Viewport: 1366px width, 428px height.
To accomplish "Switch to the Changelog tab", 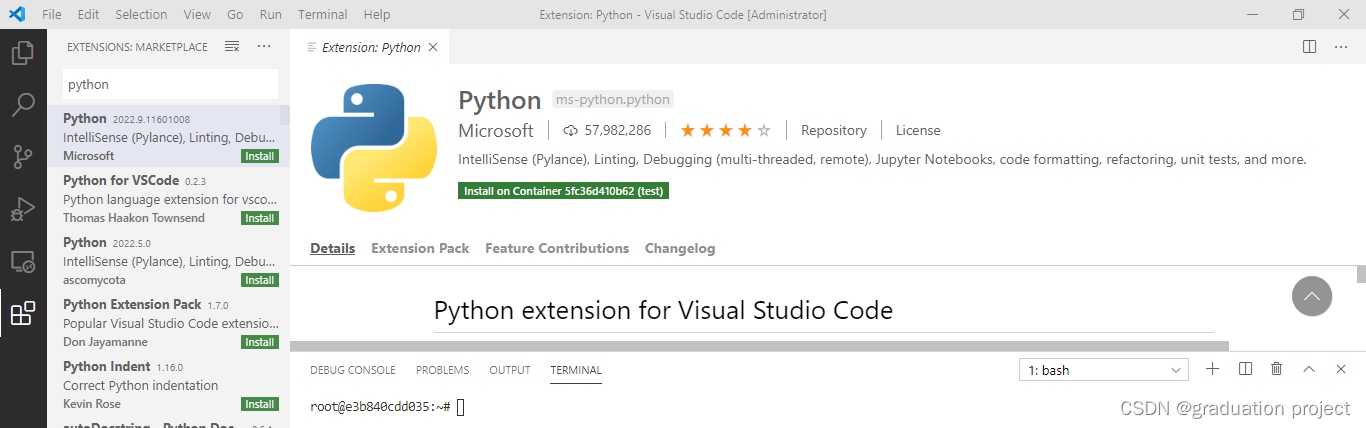I will (x=680, y=248).
